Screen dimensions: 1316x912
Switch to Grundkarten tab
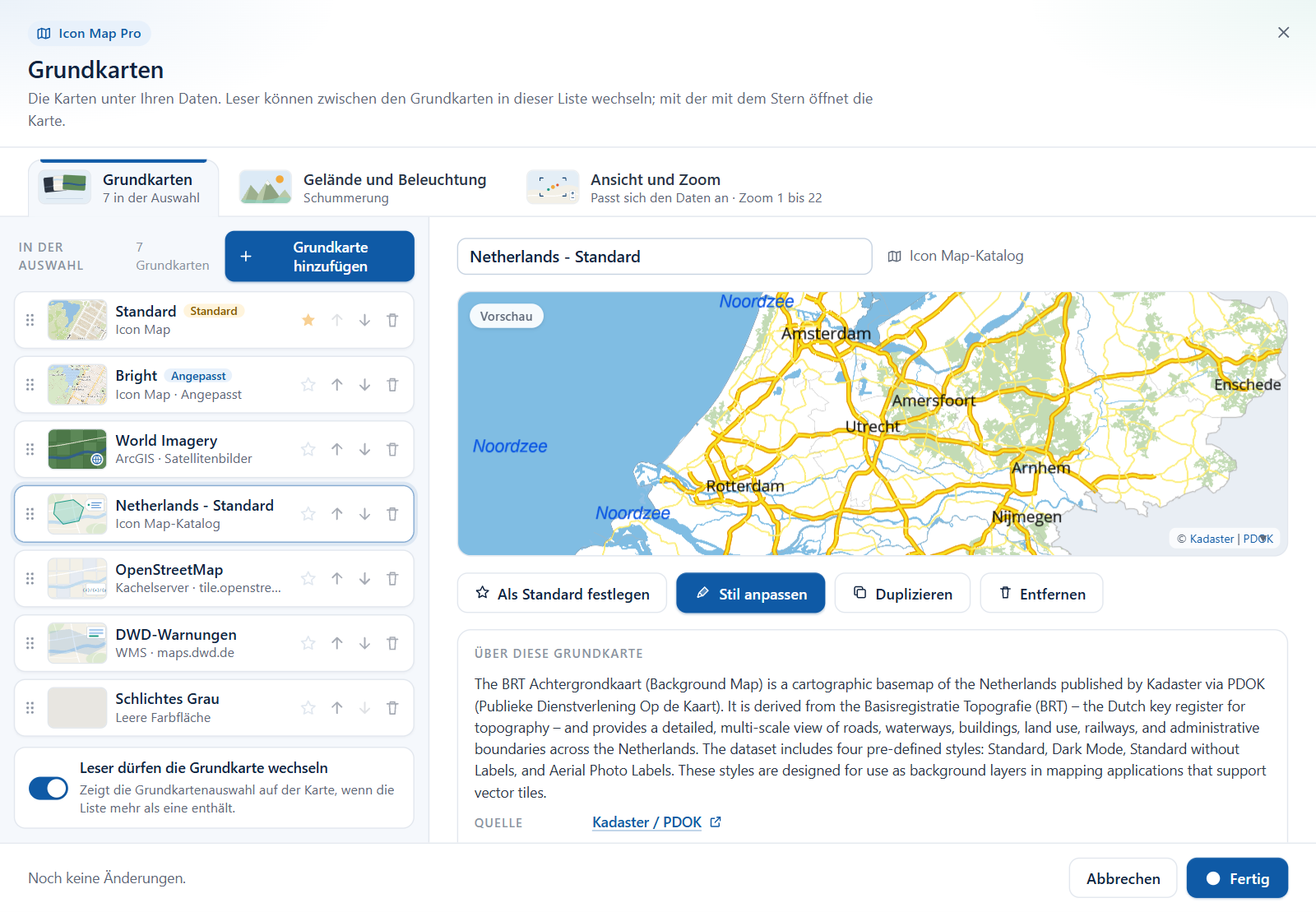coord(123,188)
